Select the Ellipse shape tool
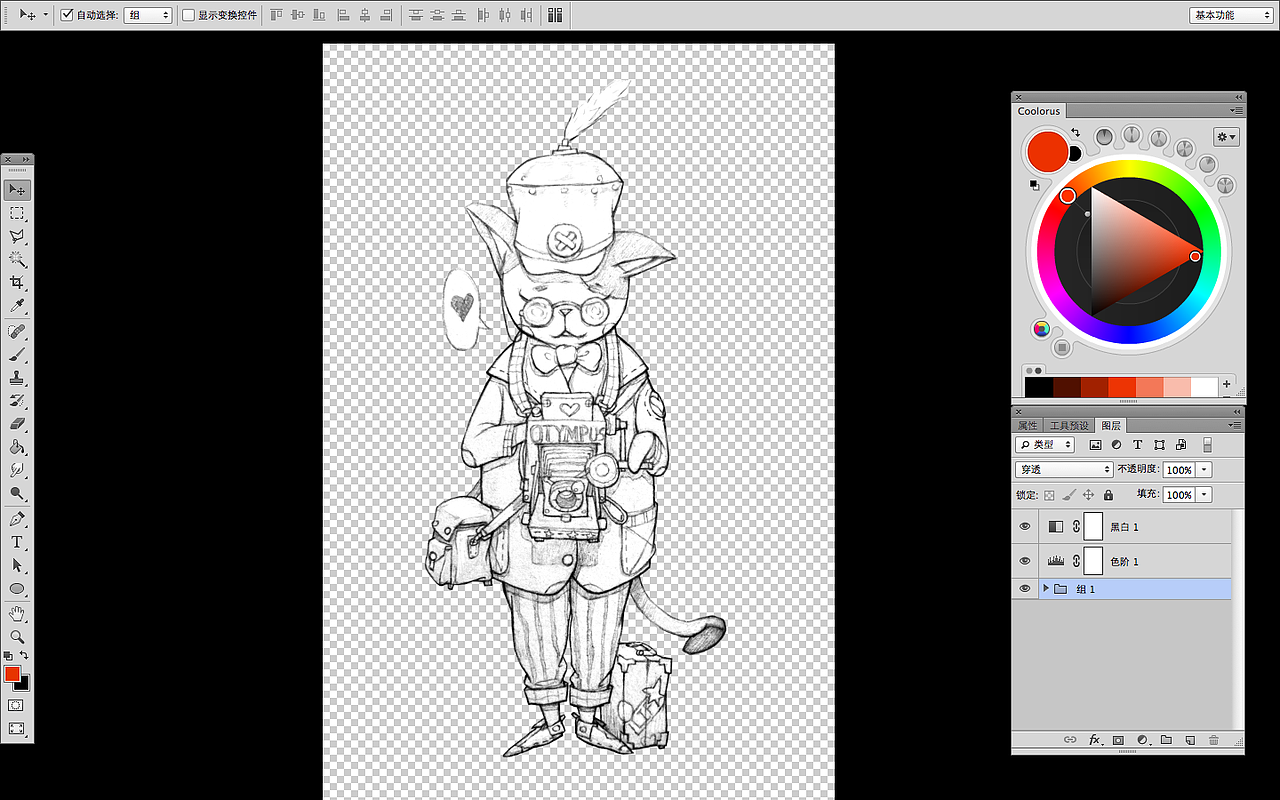 coord(17,588)
